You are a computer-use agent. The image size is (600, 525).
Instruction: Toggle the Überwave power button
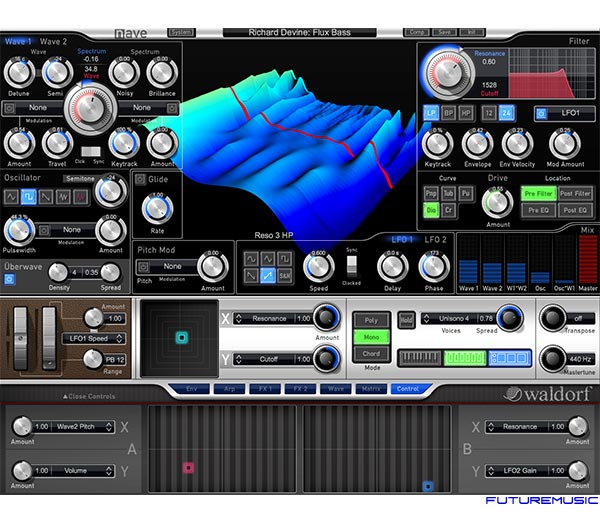(x=9, y=280)
